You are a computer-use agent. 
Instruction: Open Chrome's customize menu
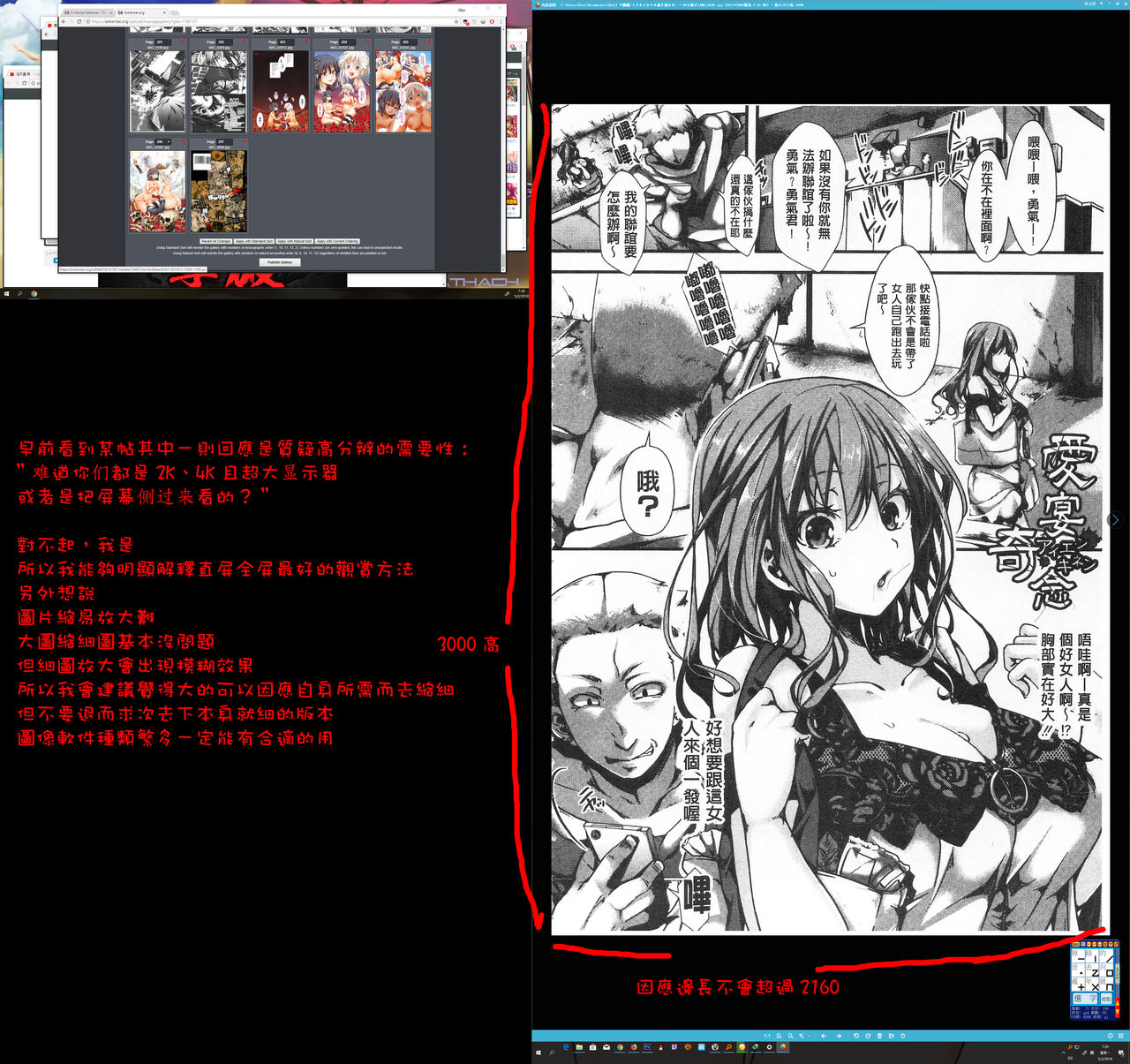pos(501,21)
